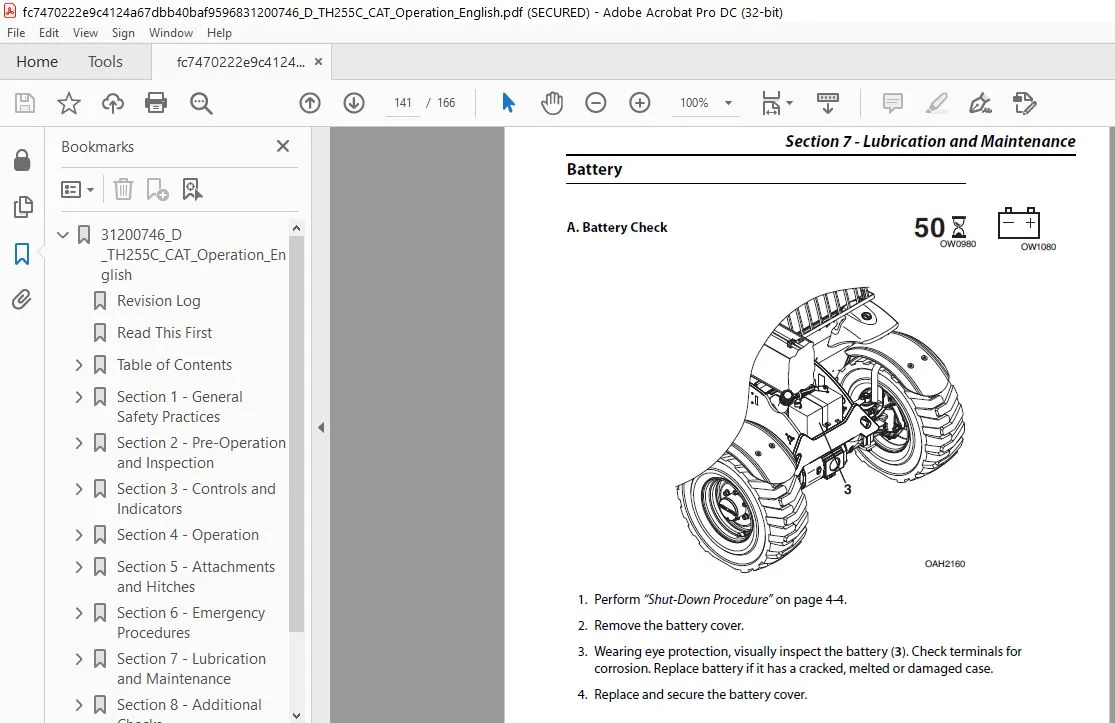Upload file to cloud icon
1115x723 pixels.
(x=112, y=103)
